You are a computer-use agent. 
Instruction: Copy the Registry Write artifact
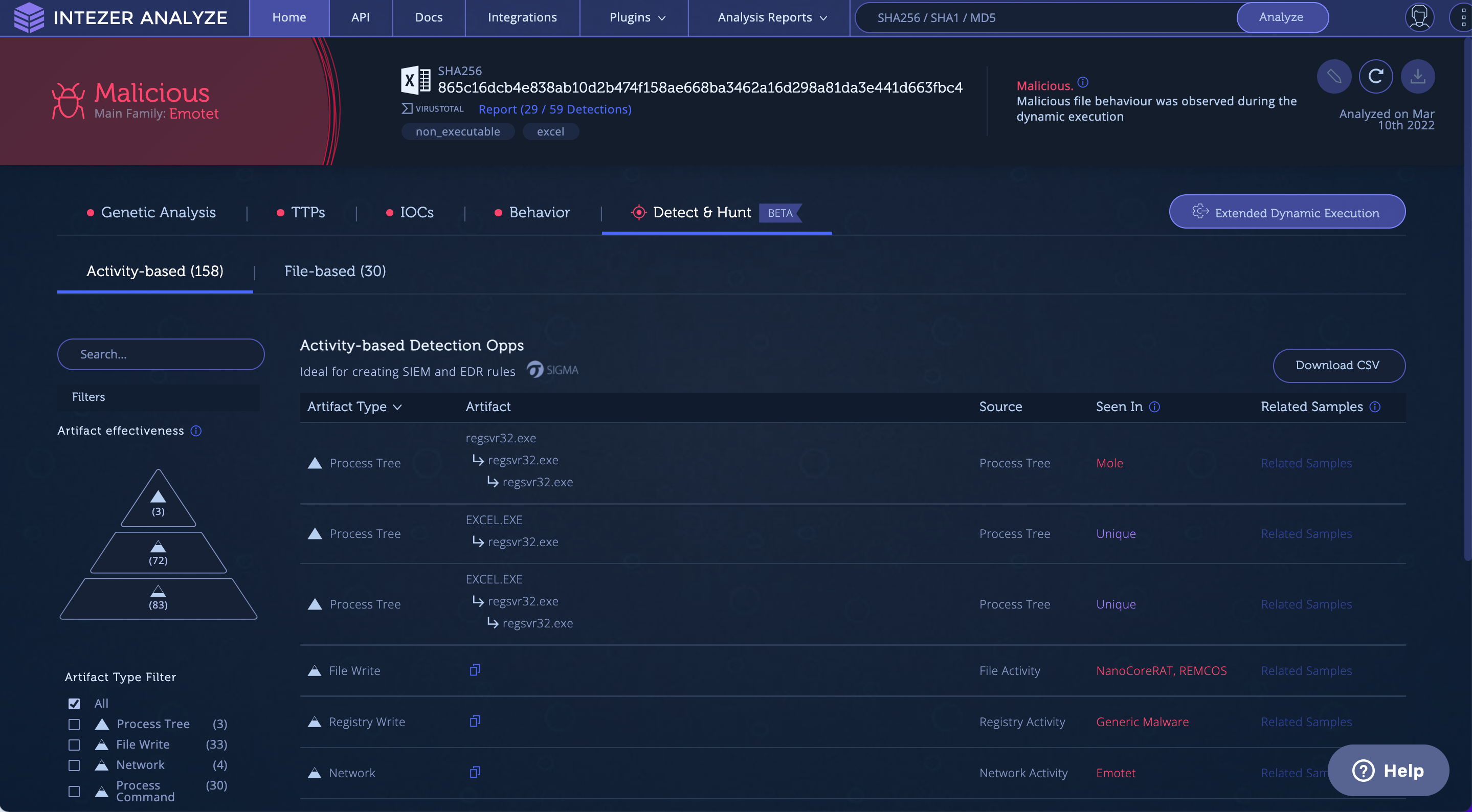475,720
